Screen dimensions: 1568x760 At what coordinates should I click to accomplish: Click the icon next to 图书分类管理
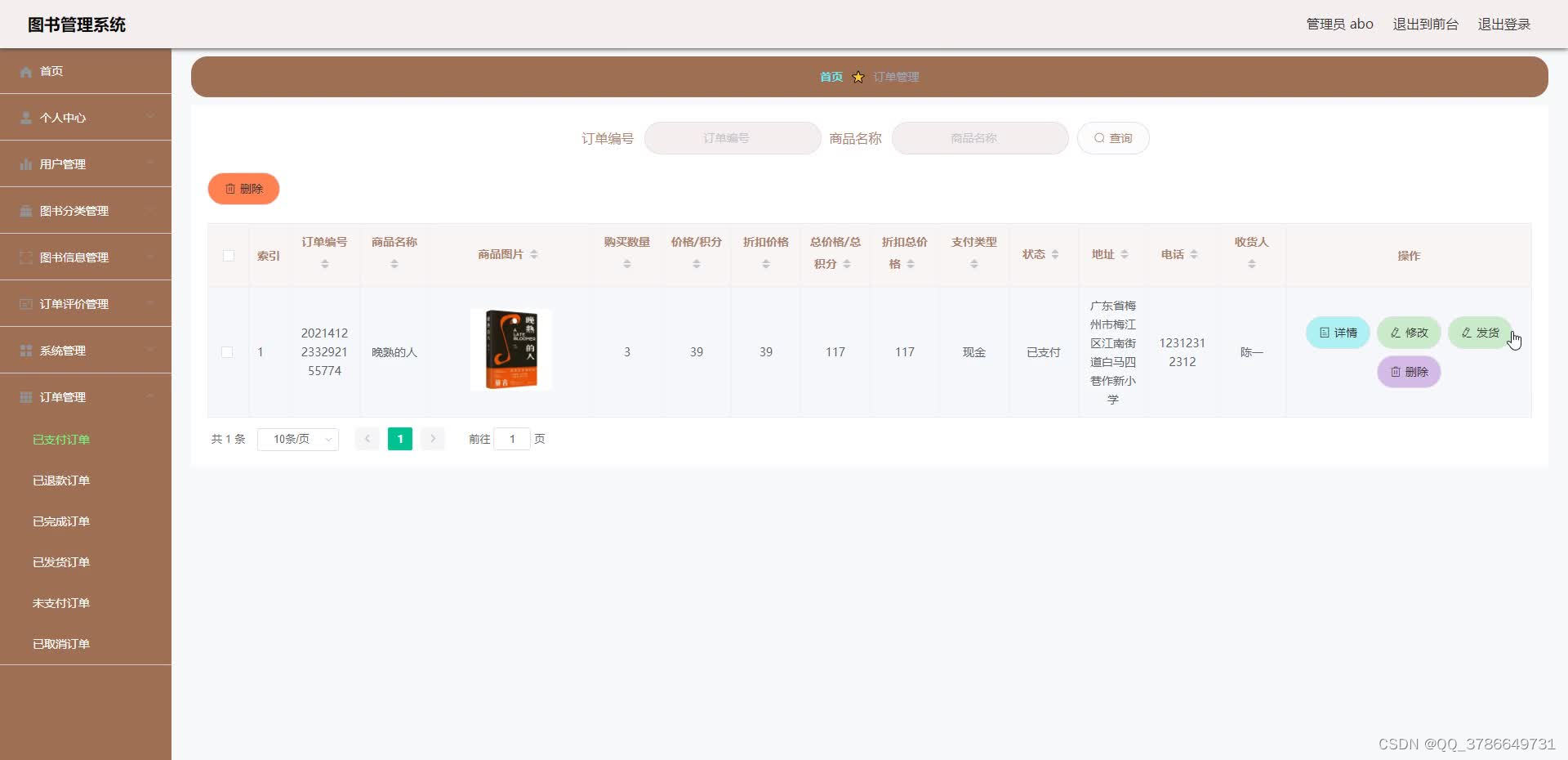26,211
